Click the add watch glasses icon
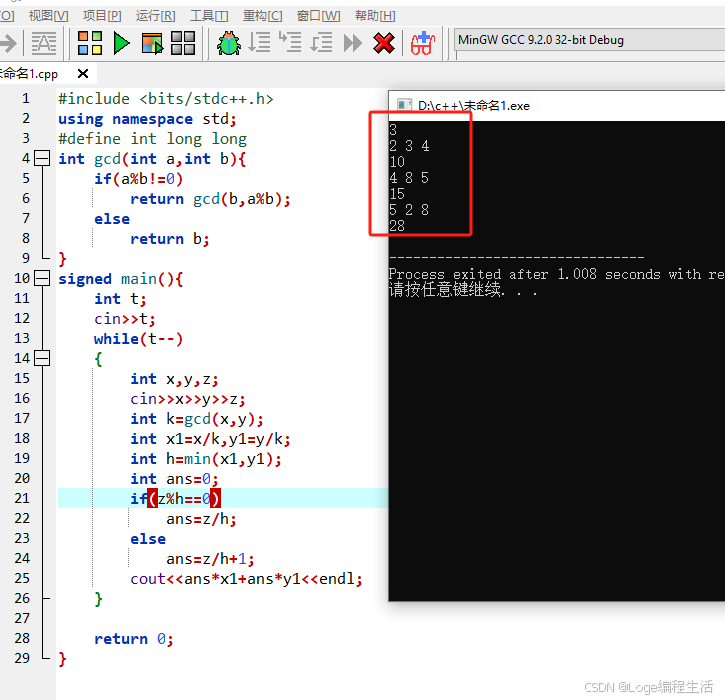 423,43
